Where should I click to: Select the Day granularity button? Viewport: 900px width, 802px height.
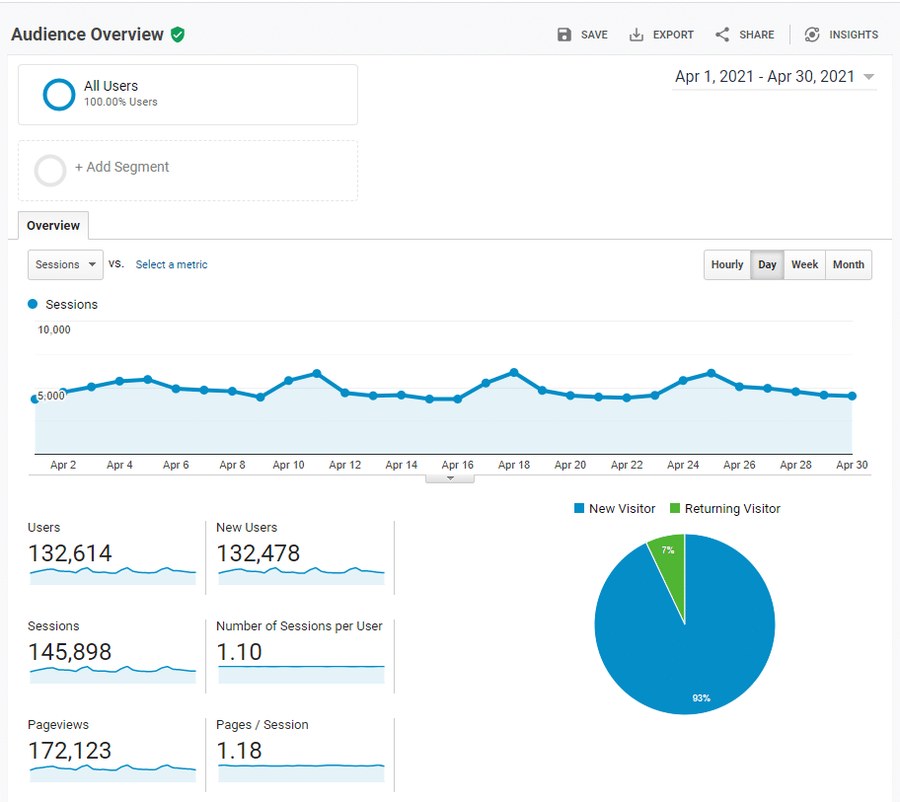[767, 265]
